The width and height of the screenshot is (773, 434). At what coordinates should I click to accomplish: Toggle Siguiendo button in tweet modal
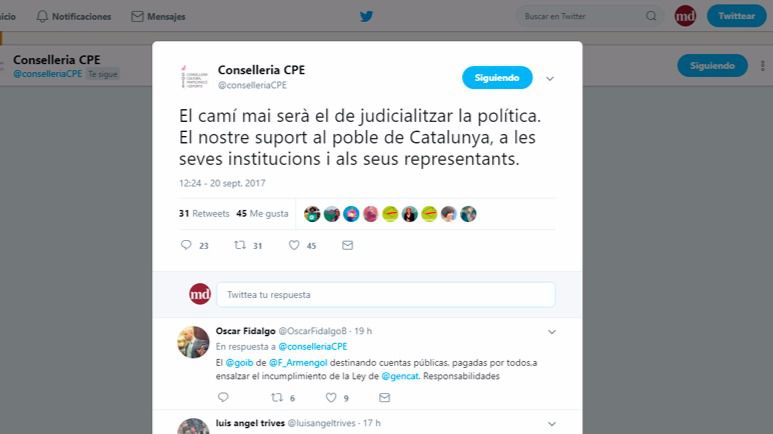[497, 77]
